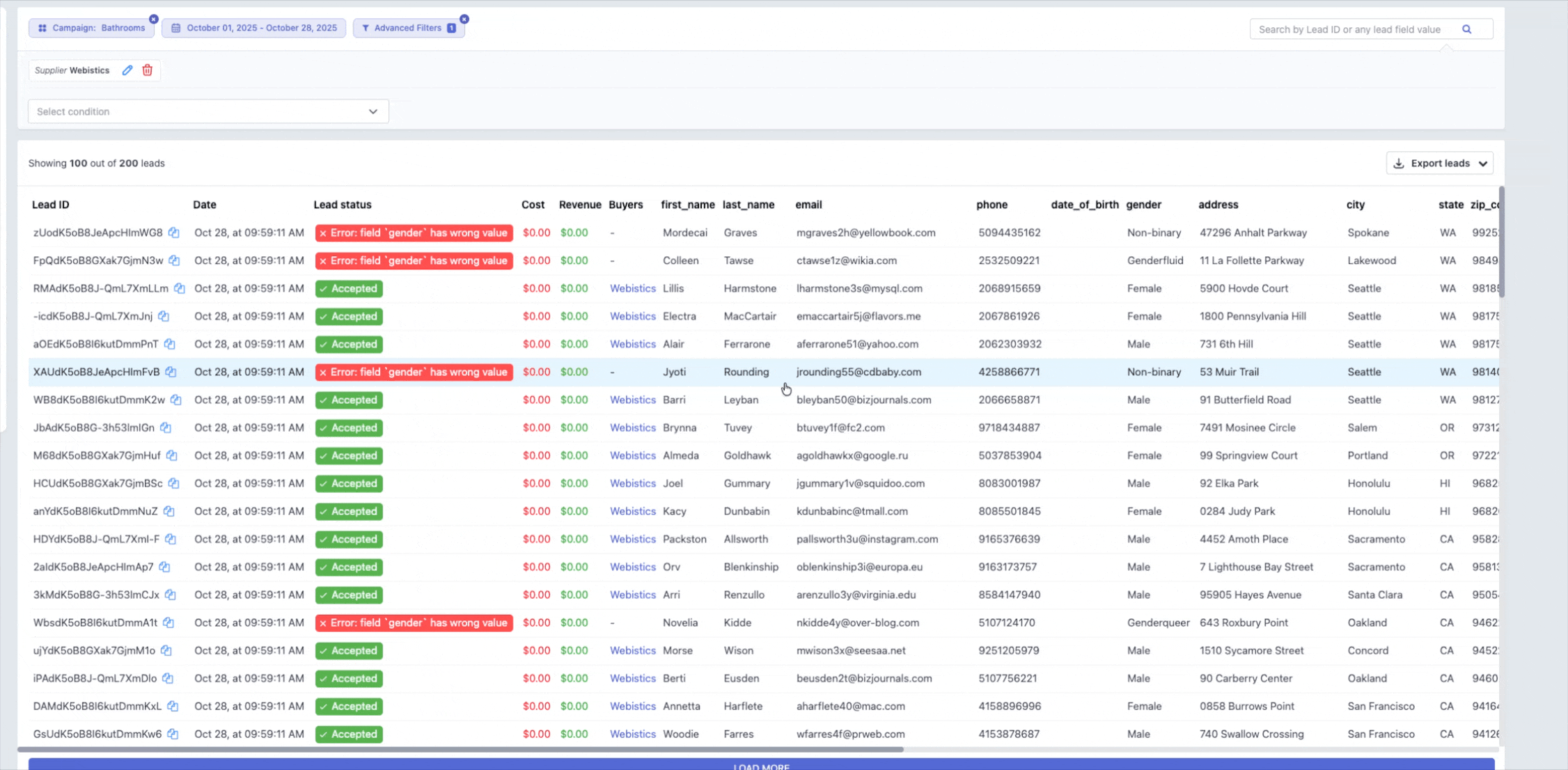Click the Lead status column header

pyautogui.click(x=342, y=205)
